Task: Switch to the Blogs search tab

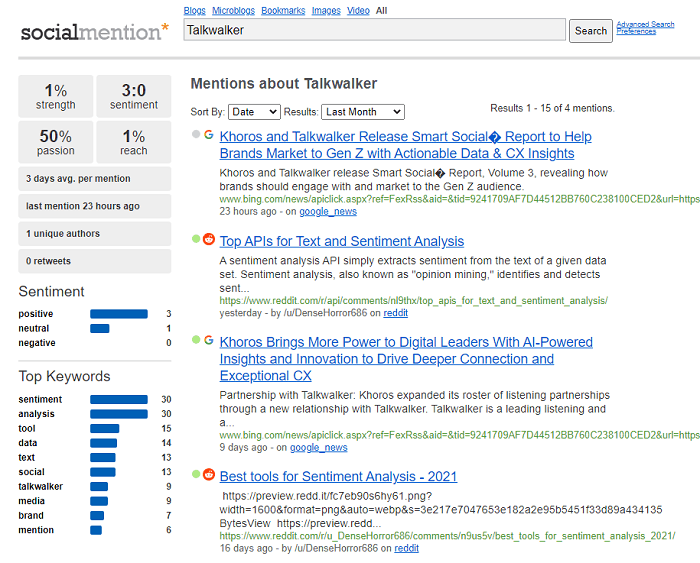Action: (195, 10)
